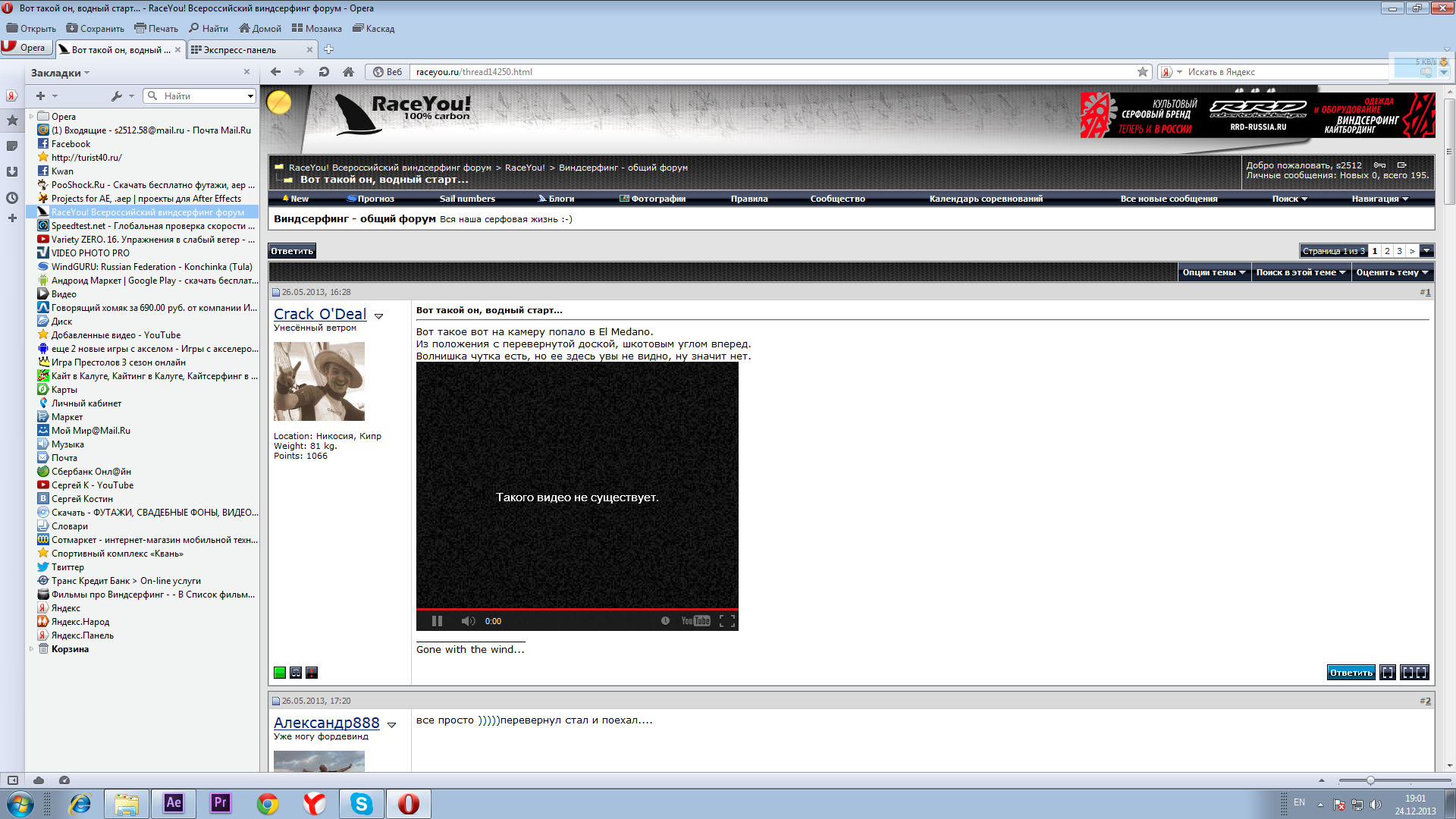The width and height of the screenshot is (1456, 819).
Task: Open the Опции темы dropdown
Action: [x=1214, y=273]
